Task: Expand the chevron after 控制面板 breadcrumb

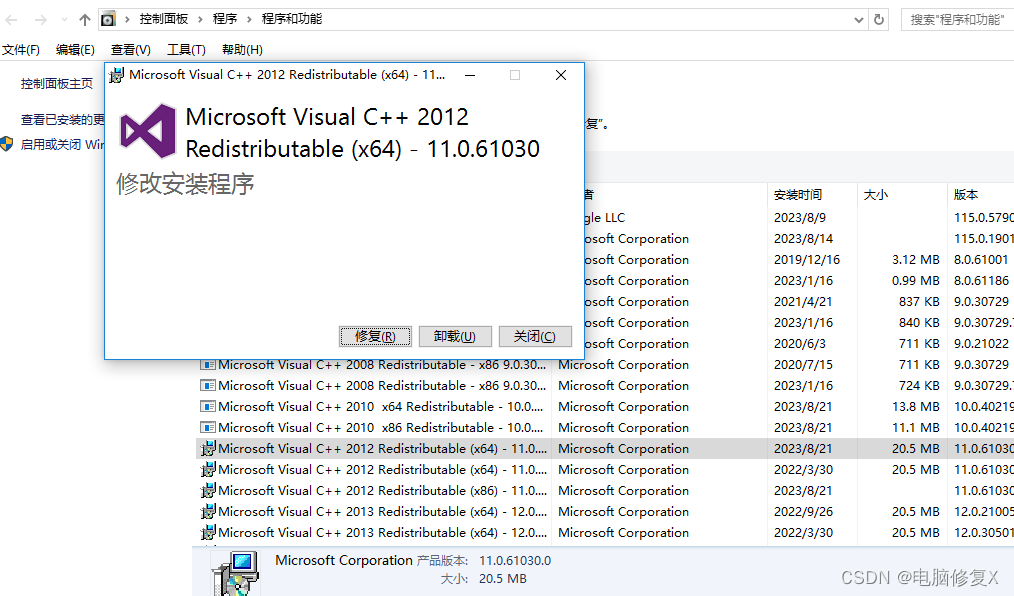Action: (200, 19)
